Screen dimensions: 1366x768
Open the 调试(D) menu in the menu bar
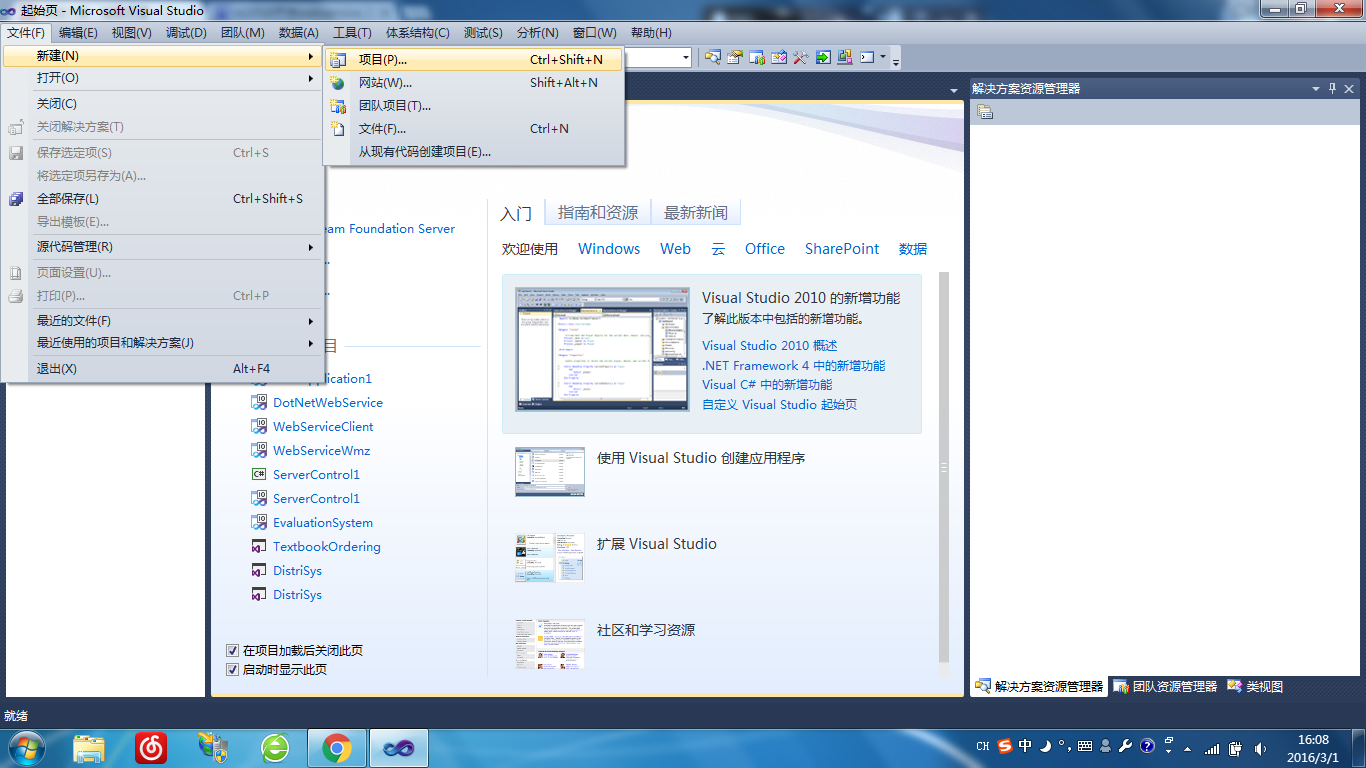pyautogui.click(x=186, y=33)
